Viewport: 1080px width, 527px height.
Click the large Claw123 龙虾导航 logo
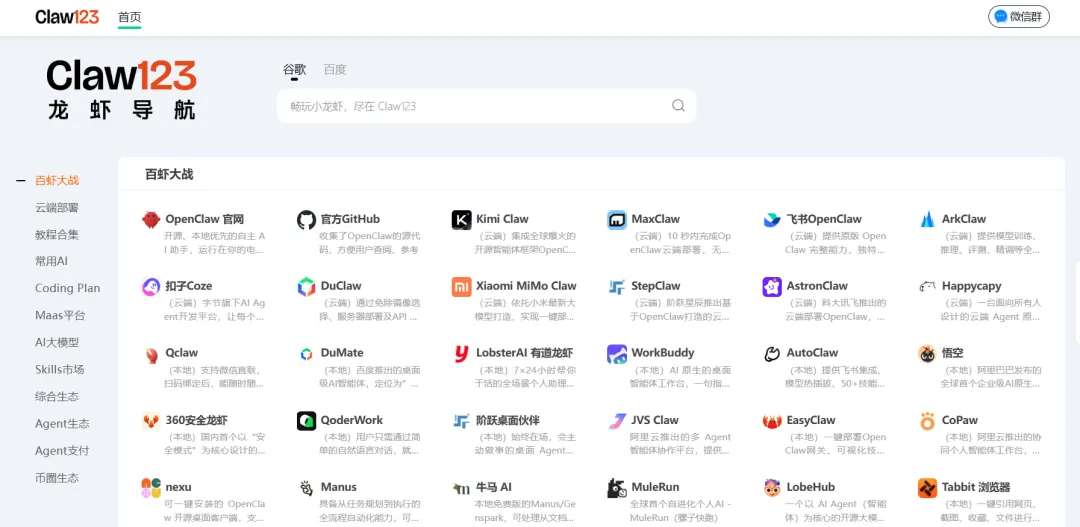[x=122, y=90]
